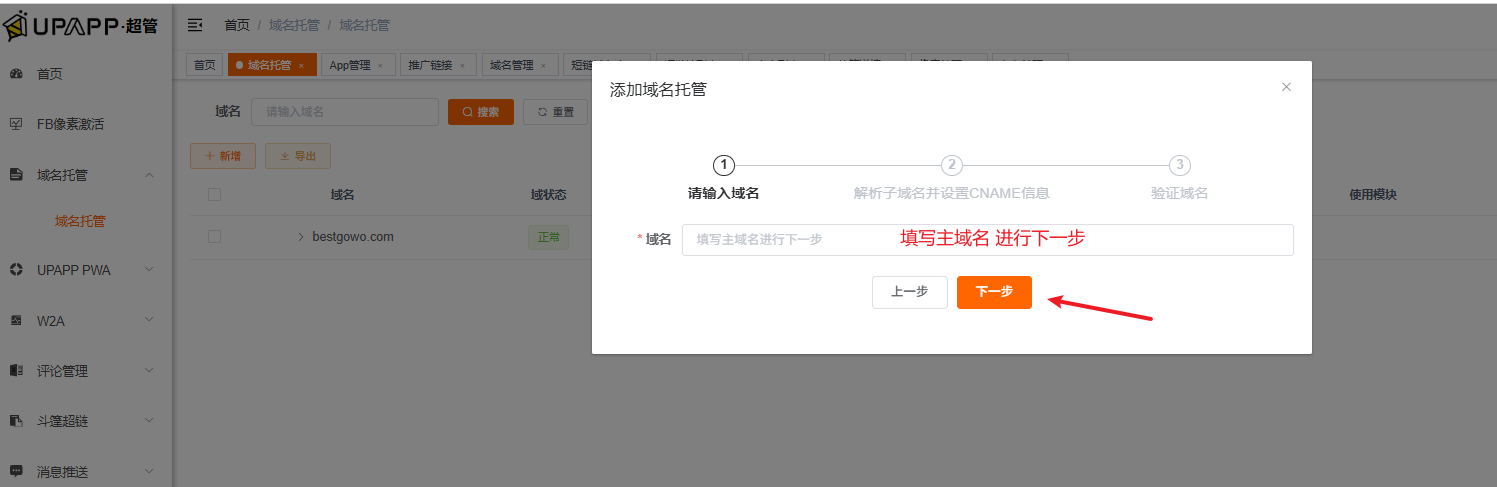Focus the dialog 域名 input field
Image resolution: width=1497 pixels, height=487 pixels.
click(x=988, y=240)
